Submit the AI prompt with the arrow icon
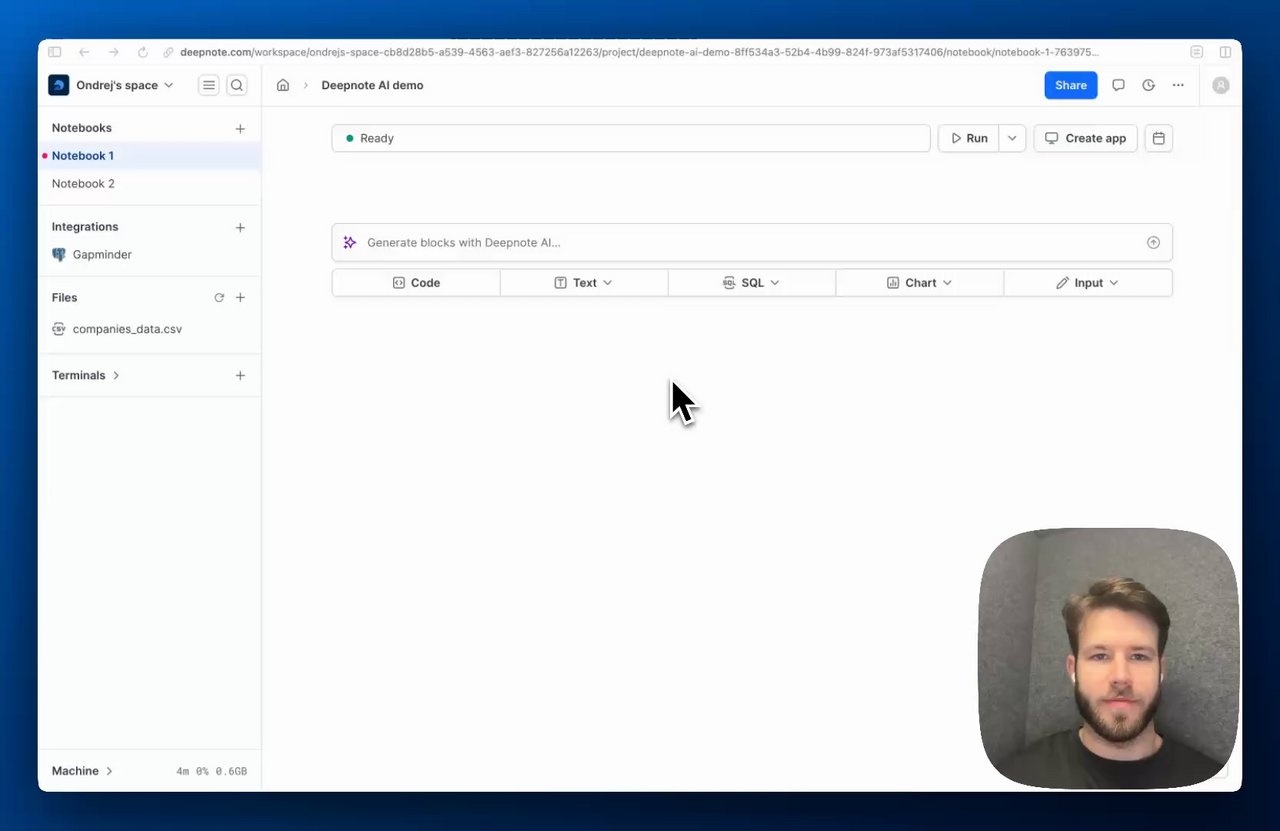 (x=1153, y=242)
